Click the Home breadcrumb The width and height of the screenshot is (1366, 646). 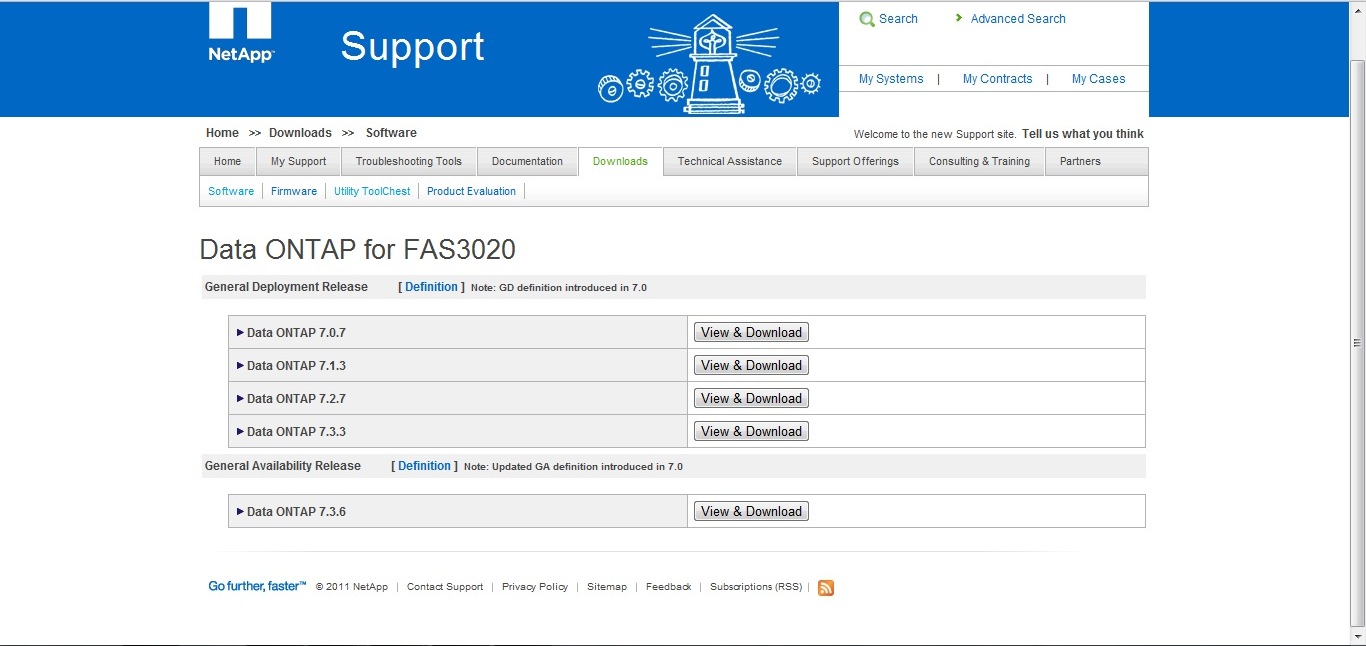(222, 133)
